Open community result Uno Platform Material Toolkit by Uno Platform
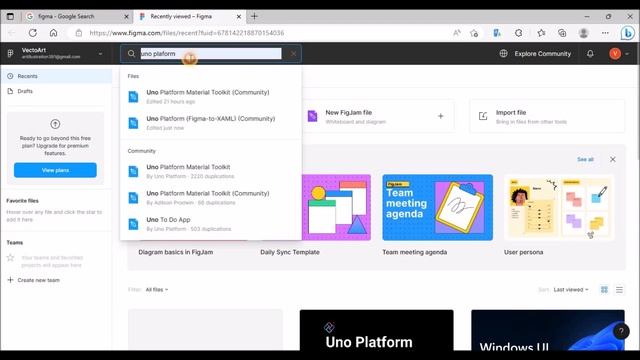Viewport: 640px width, 360px height. (x=211, y=171)
